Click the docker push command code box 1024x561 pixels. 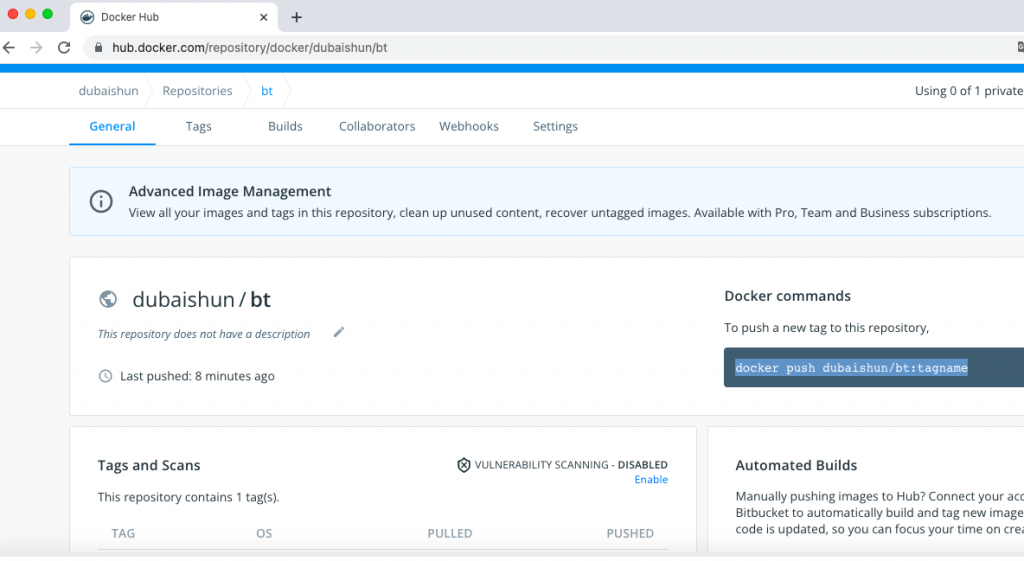point(874,368)
